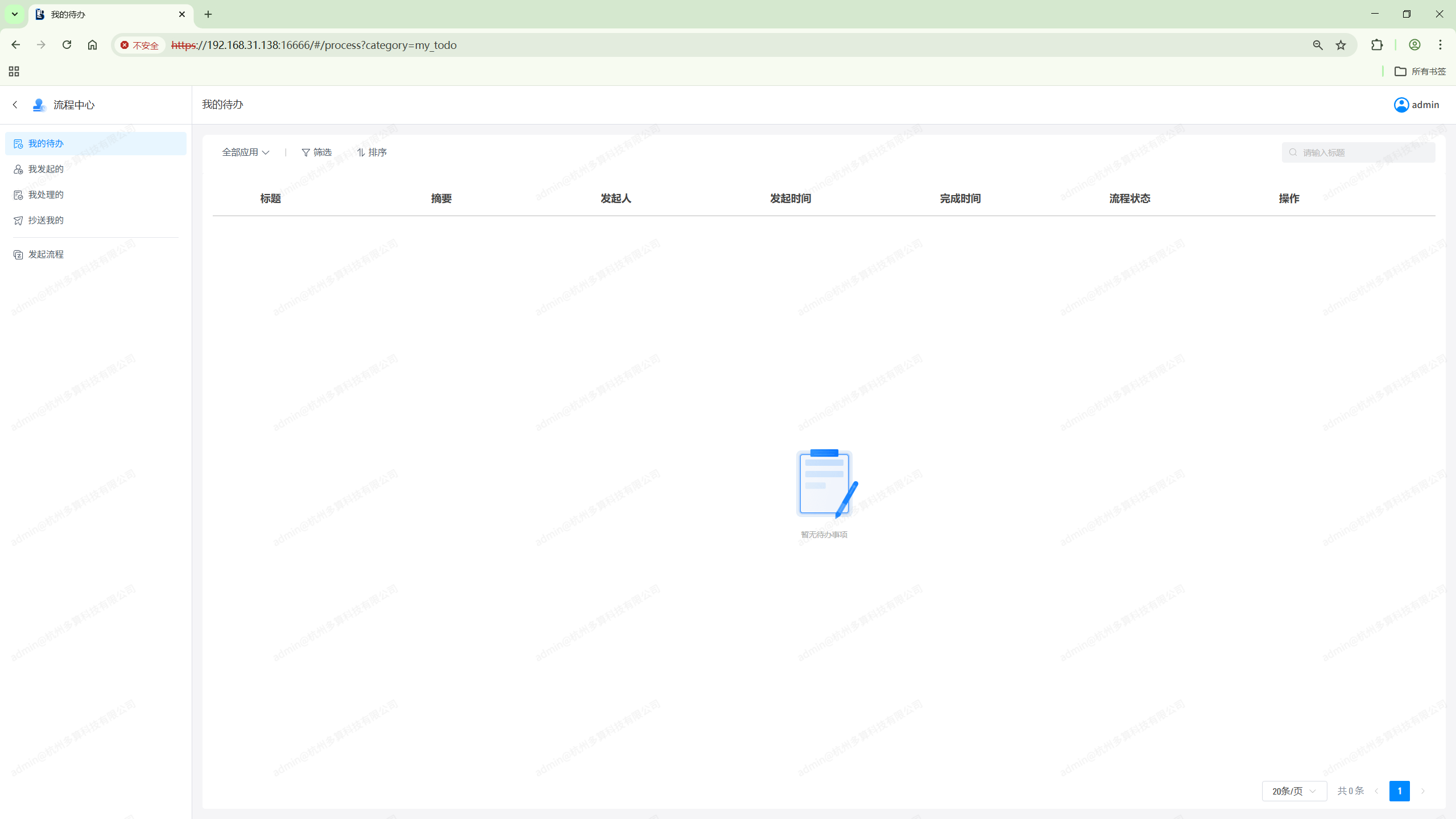Click the browser home icon
The width and height of the screenshot is (1456, 819).
coord(92,45)
